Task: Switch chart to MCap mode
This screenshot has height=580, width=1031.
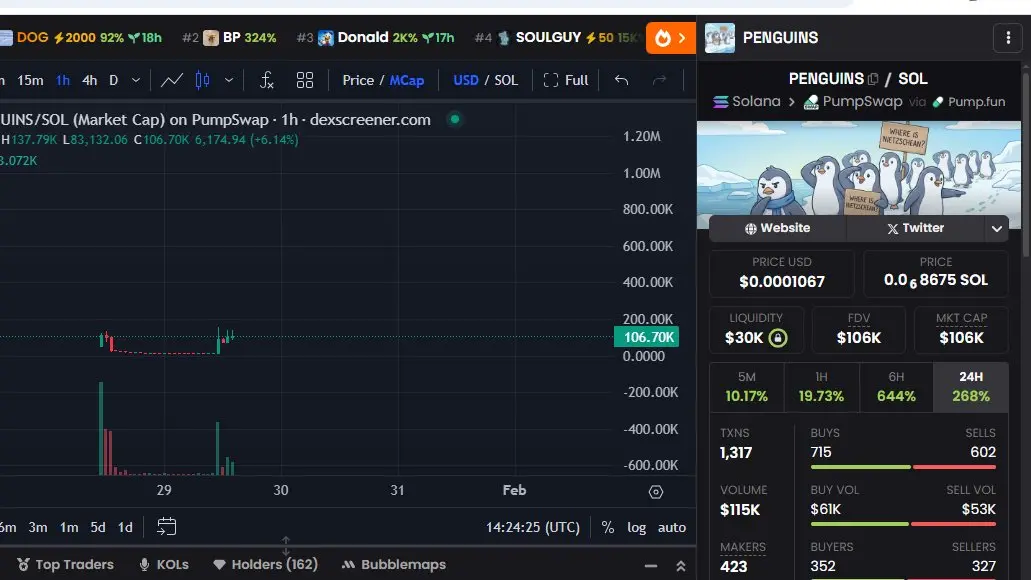Action: click(406, 80)
